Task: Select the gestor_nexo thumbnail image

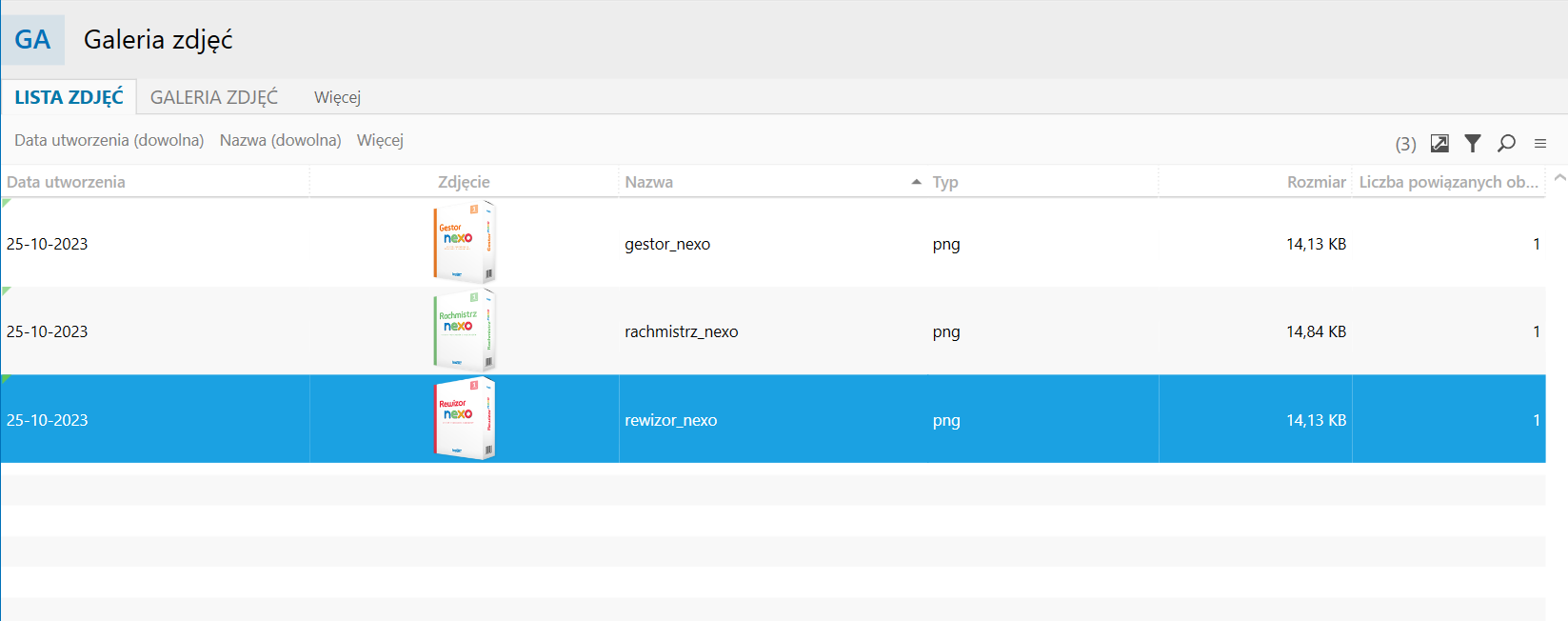Action: click(x=465, y=242)
